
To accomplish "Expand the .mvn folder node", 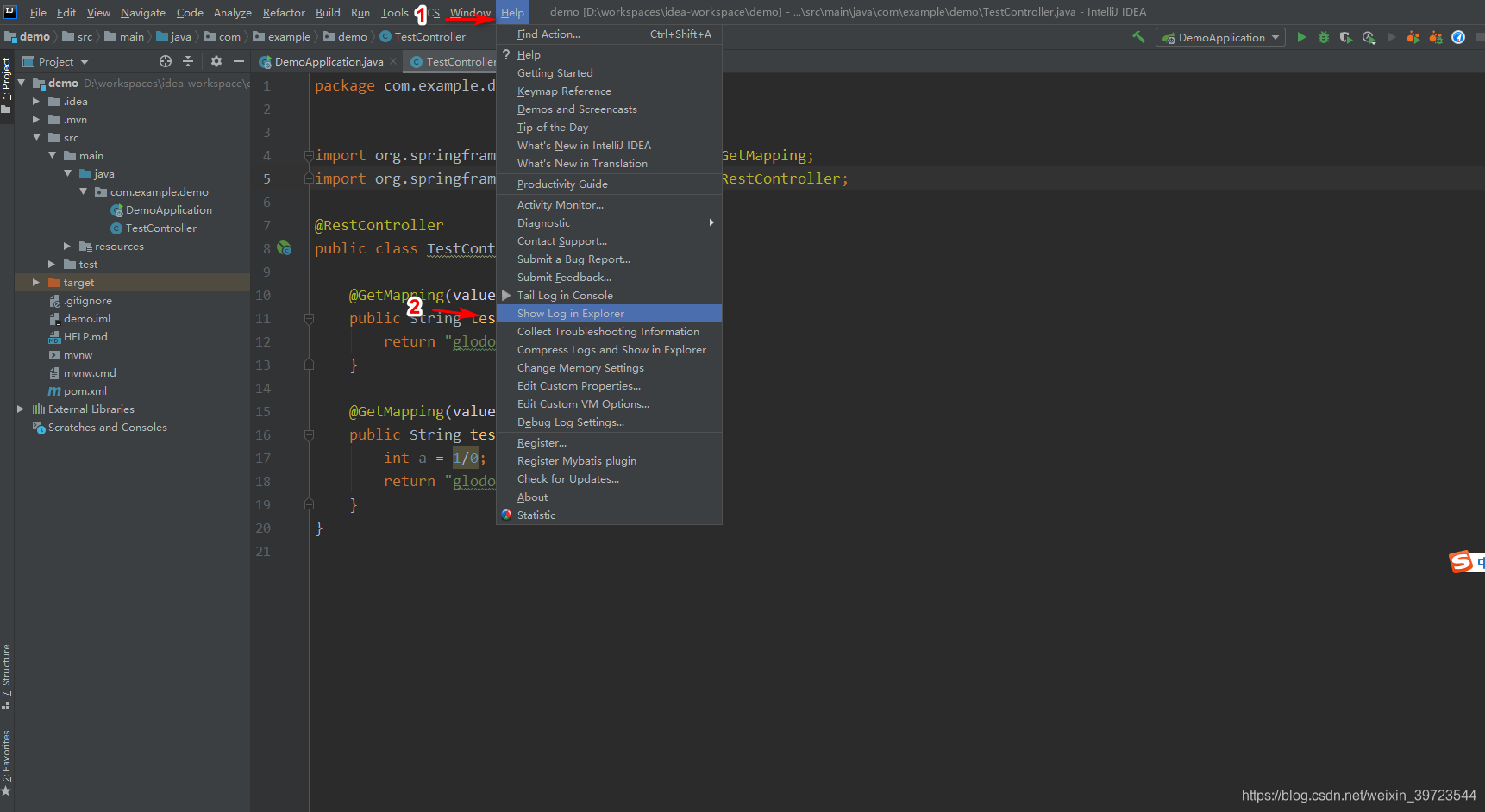I will (36, 119).
